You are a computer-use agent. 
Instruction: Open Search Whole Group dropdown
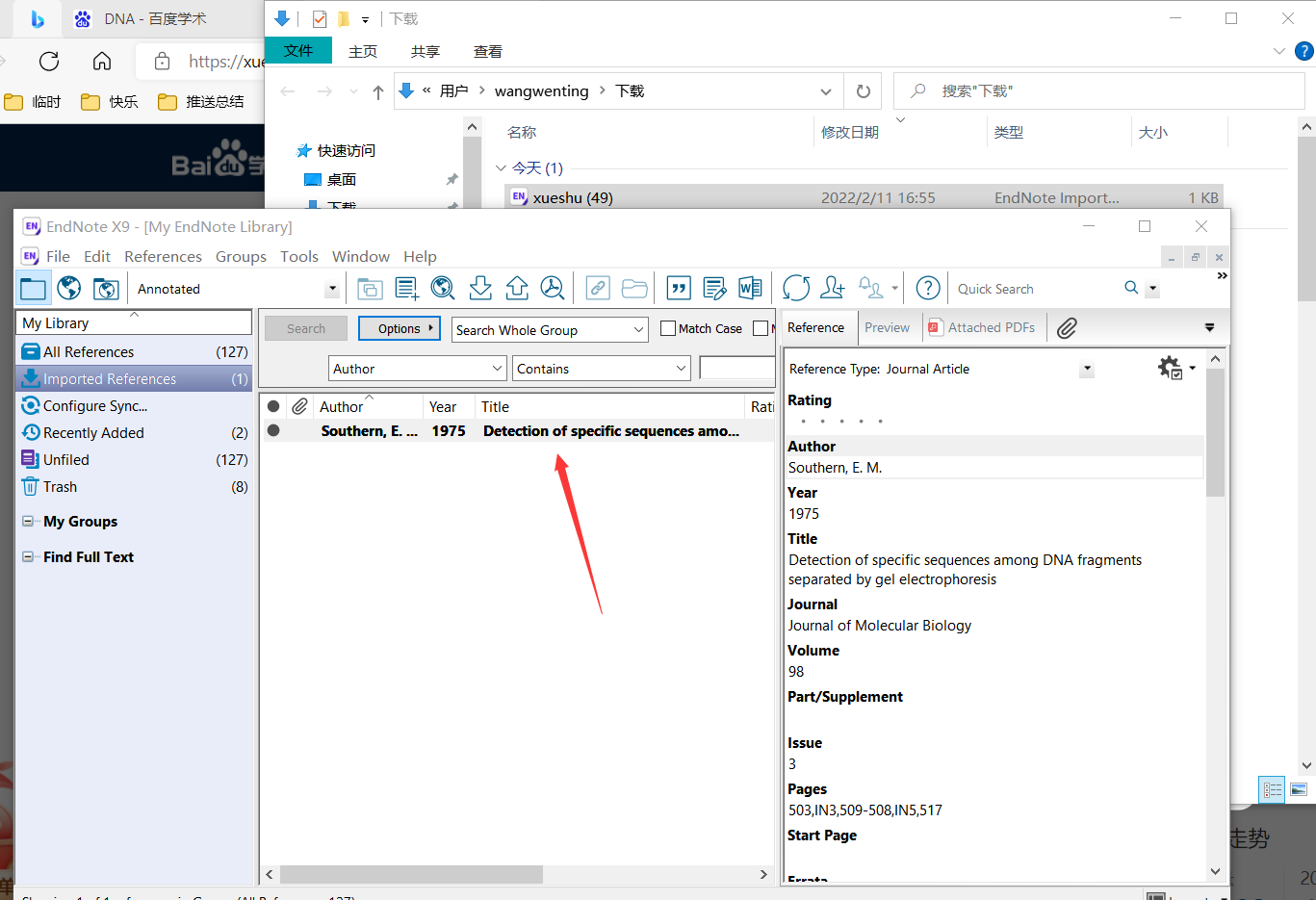click(x=639, y=329)
